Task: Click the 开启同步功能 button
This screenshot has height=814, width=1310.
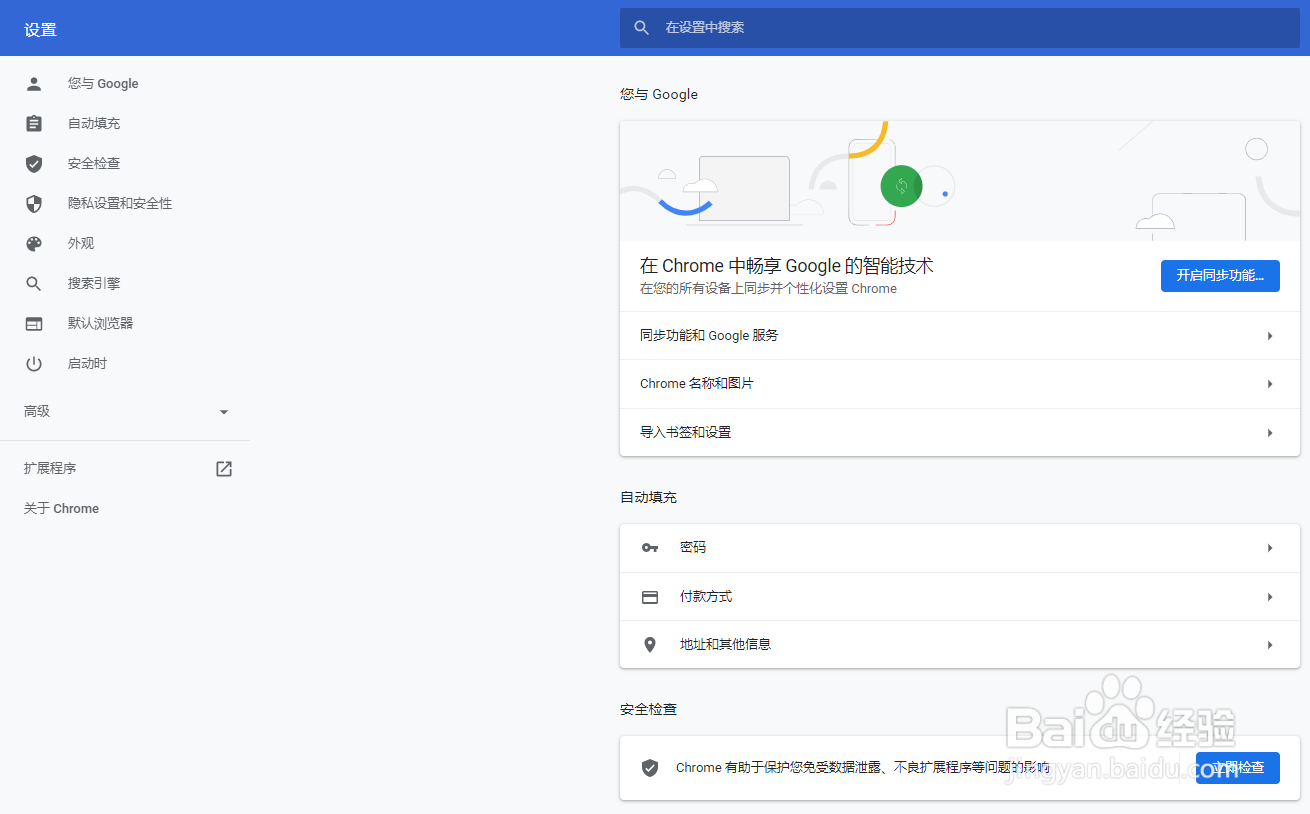Action: tap(1220, 275)
